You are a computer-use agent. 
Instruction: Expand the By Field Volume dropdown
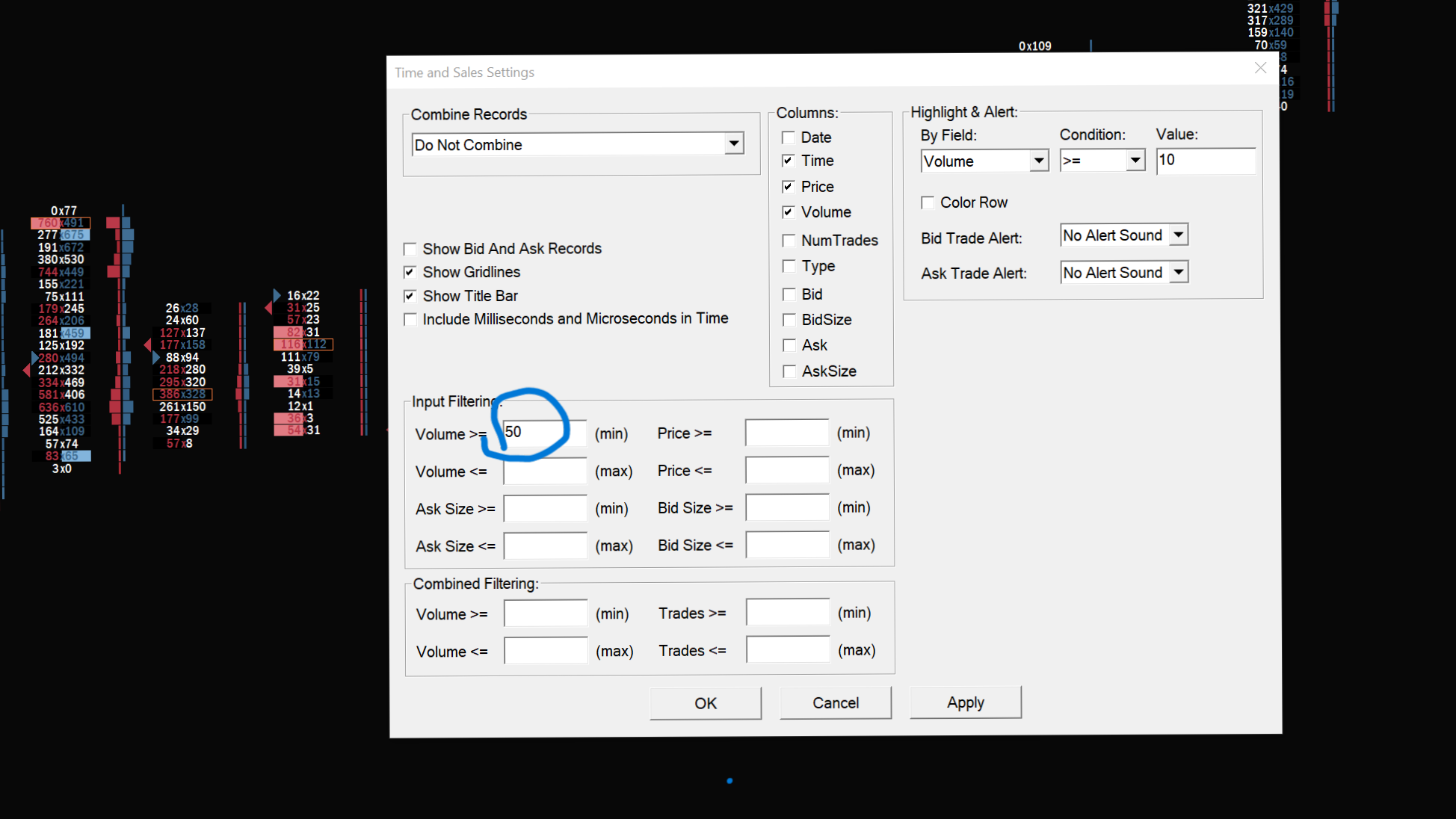click(x=1038, y=161)
